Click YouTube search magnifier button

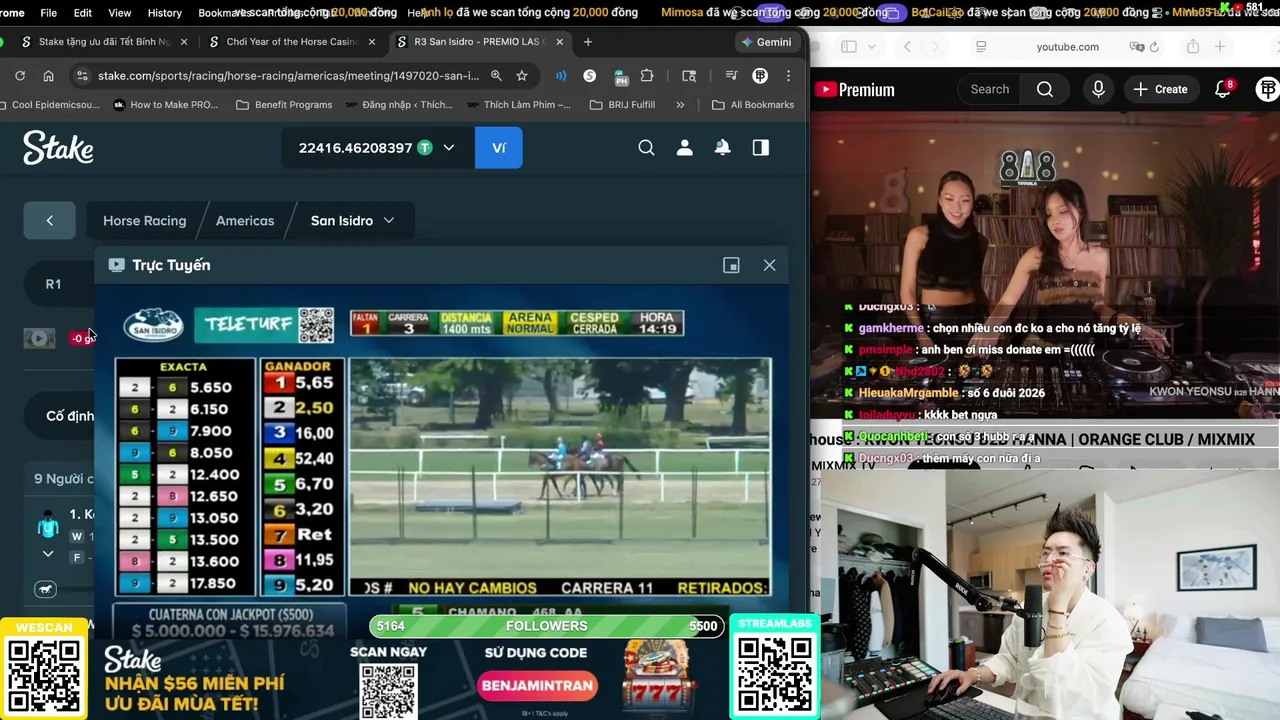[1044, 89]
